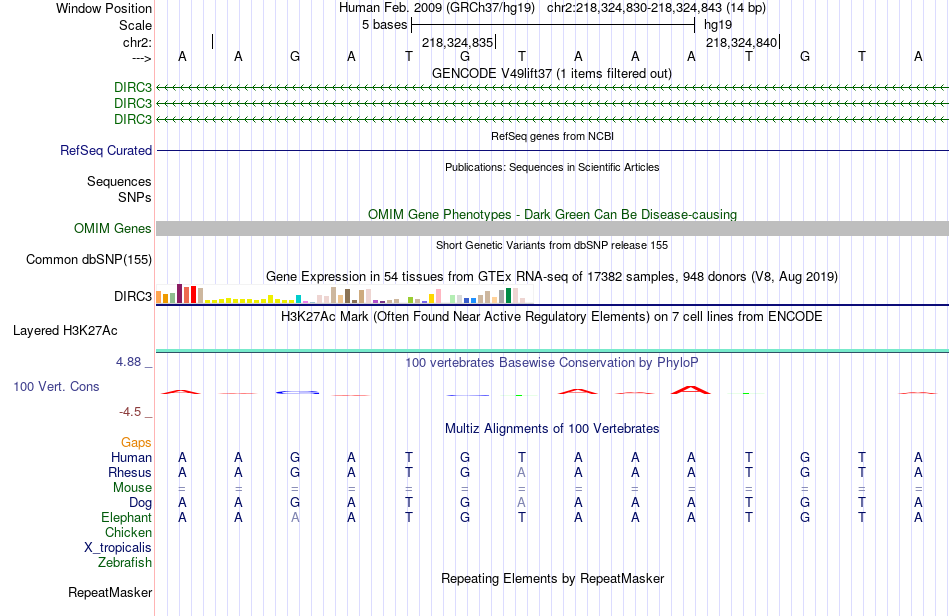
Task: Click the gray OMIM Genes item bar
Action: coord(552,228)
